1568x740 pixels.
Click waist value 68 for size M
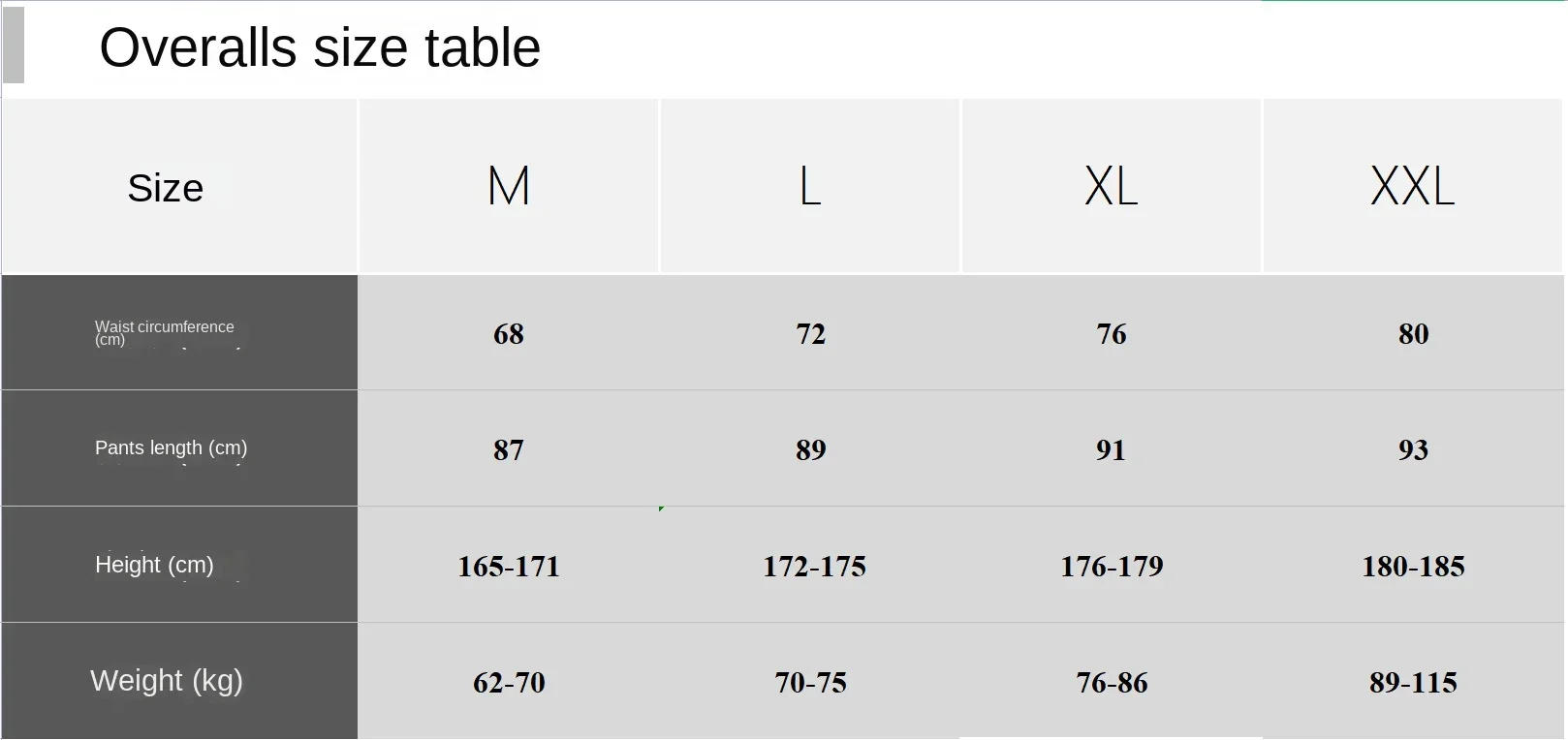[x=509, y=334]
